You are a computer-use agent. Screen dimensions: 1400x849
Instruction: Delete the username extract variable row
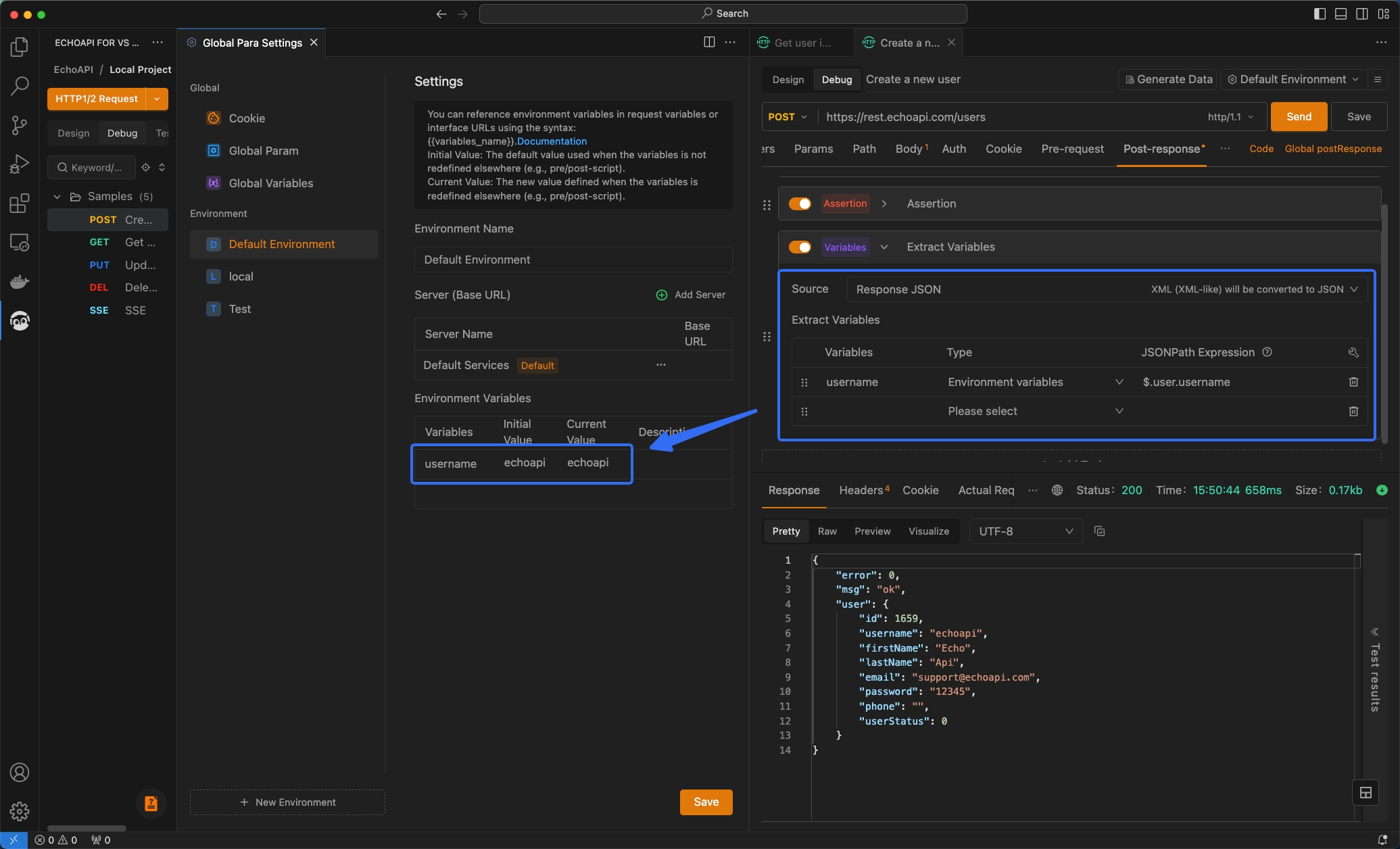pyautogui.click(x=1353, y=382)
